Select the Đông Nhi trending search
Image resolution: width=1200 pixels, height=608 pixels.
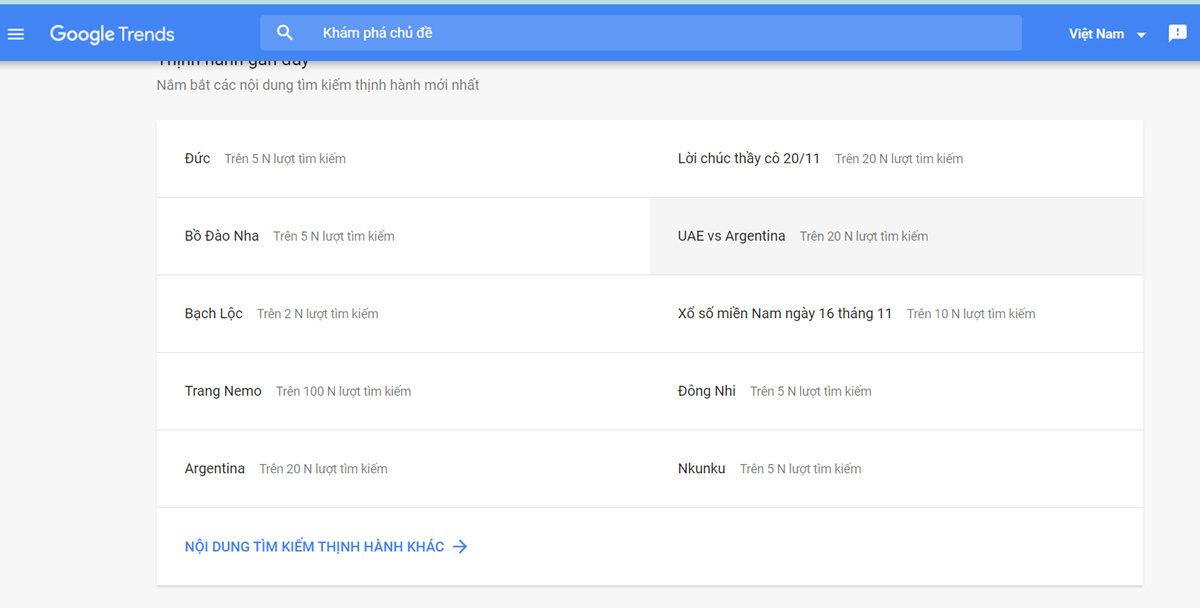[x=707, y=391]
